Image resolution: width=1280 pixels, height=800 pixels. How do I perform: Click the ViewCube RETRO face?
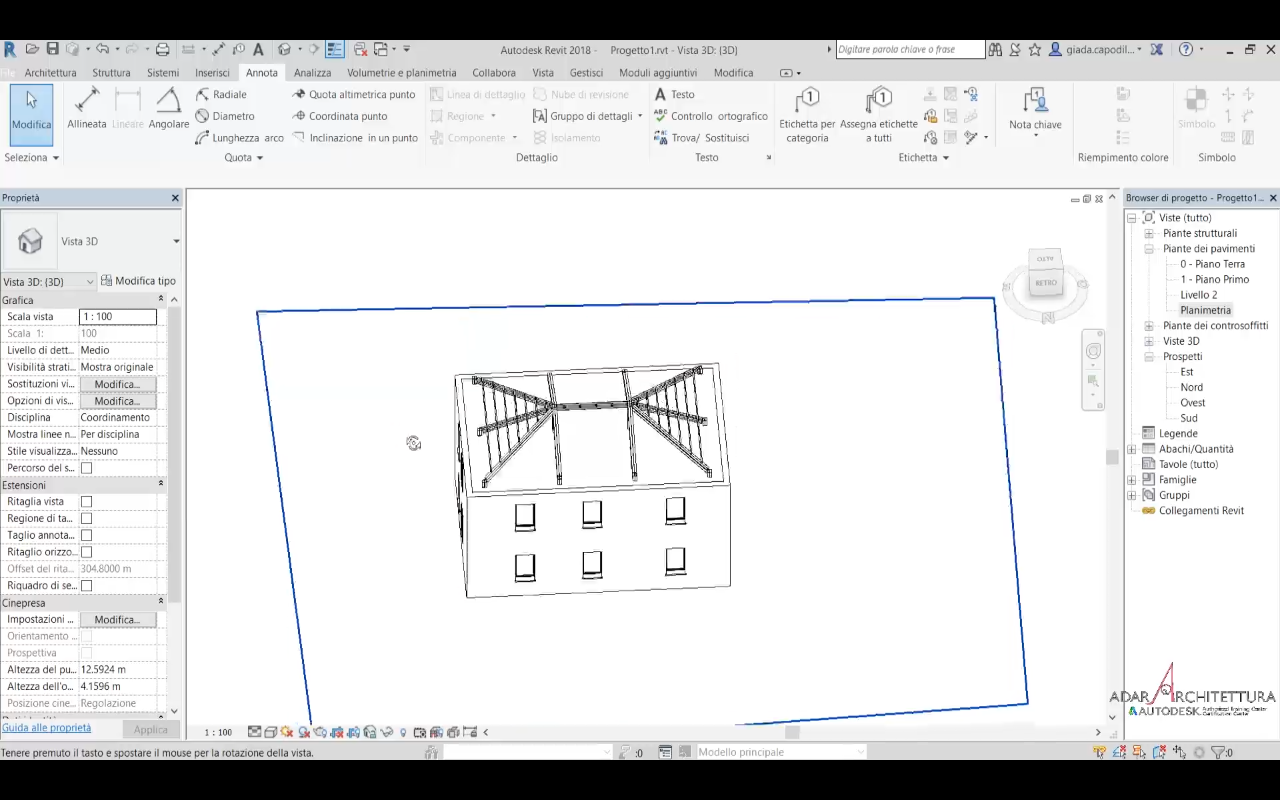click(1046, 283)
